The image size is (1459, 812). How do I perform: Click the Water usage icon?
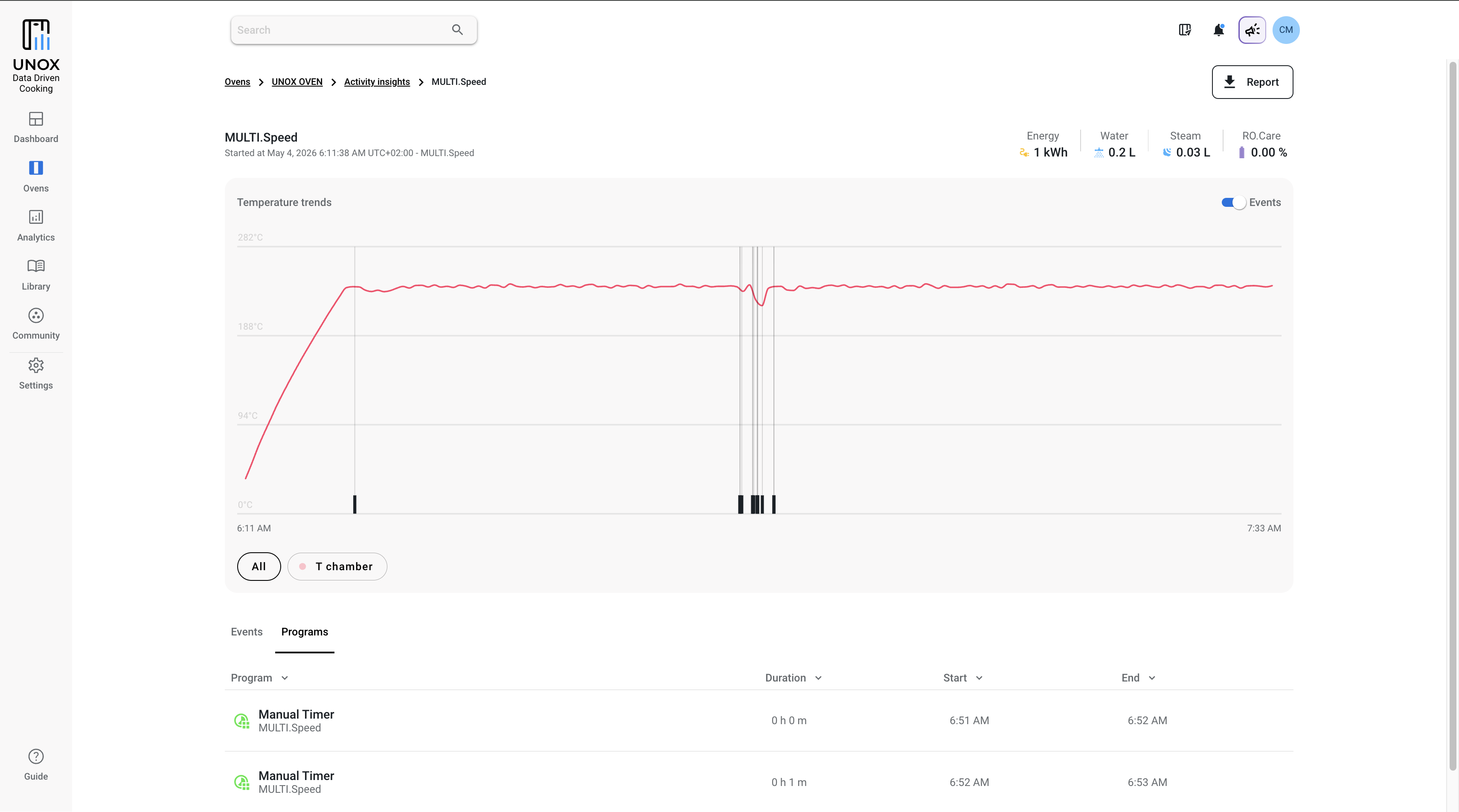point(1099,152)
